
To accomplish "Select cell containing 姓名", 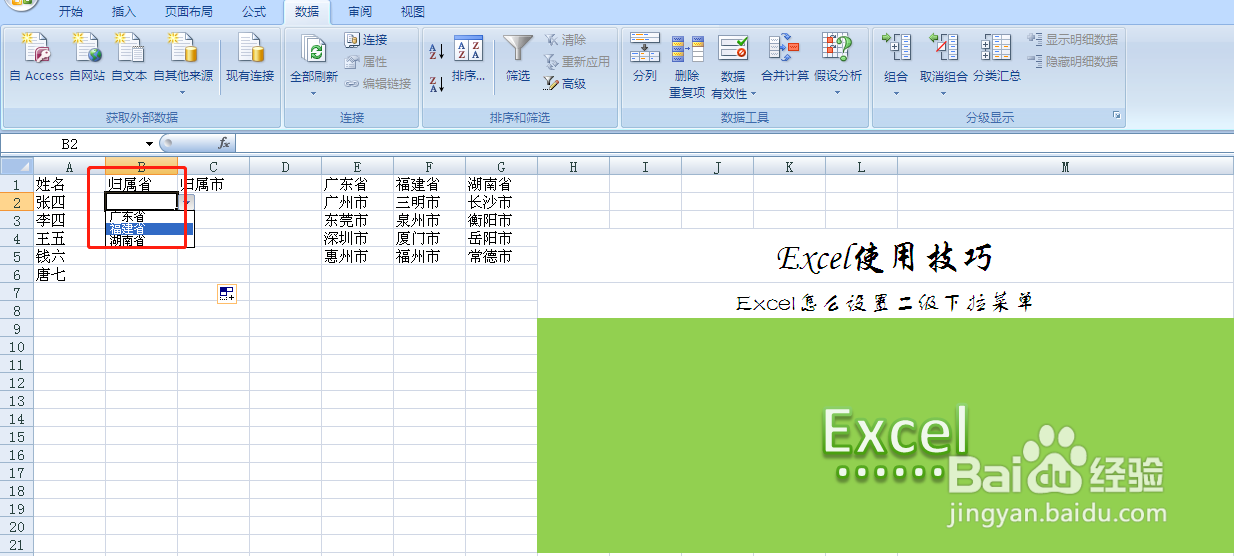I will (69, 184).
